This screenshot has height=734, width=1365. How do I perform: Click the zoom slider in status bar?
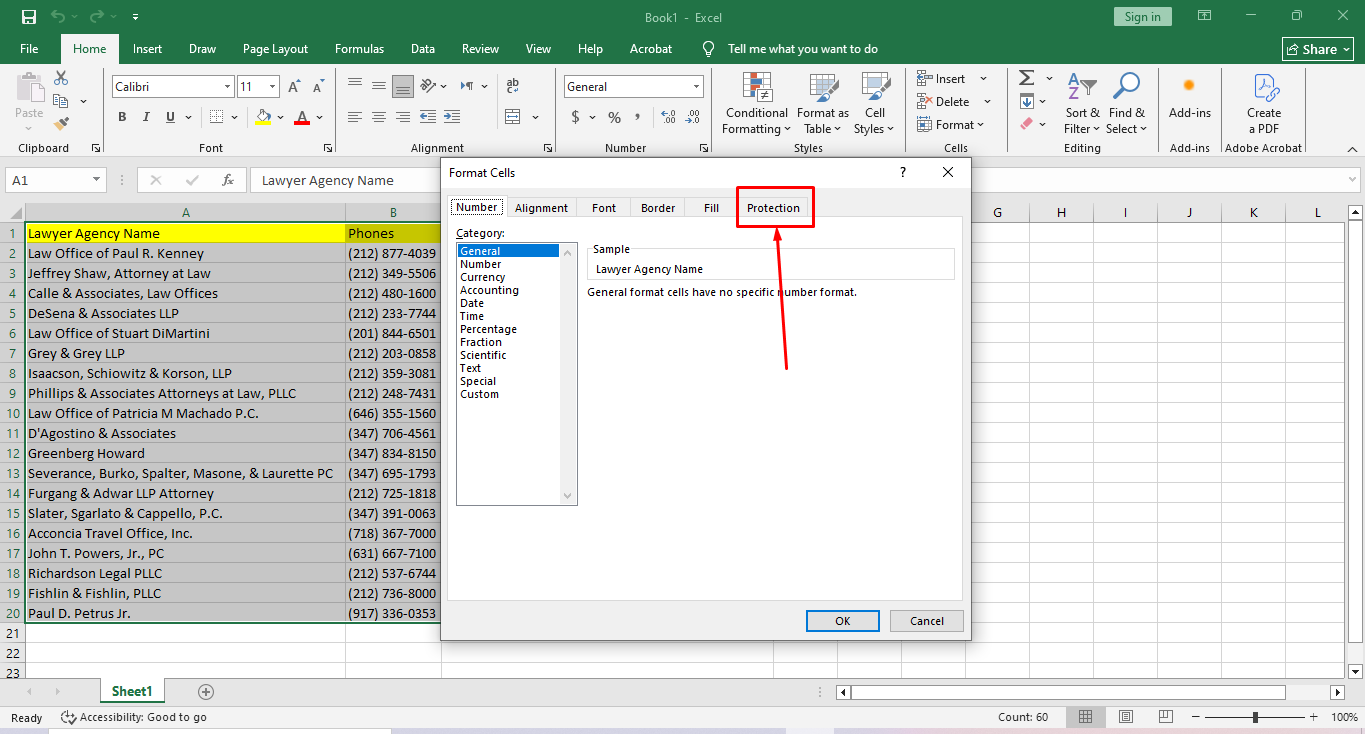1255,717
